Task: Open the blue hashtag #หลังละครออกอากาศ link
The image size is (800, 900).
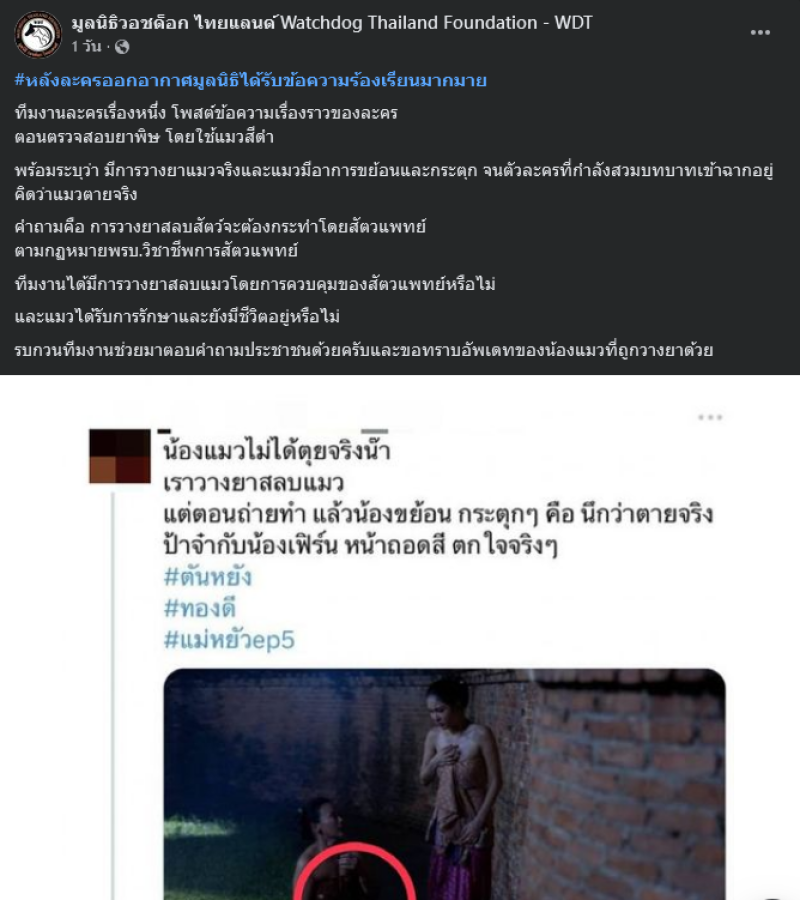Action: click(251, 80)
